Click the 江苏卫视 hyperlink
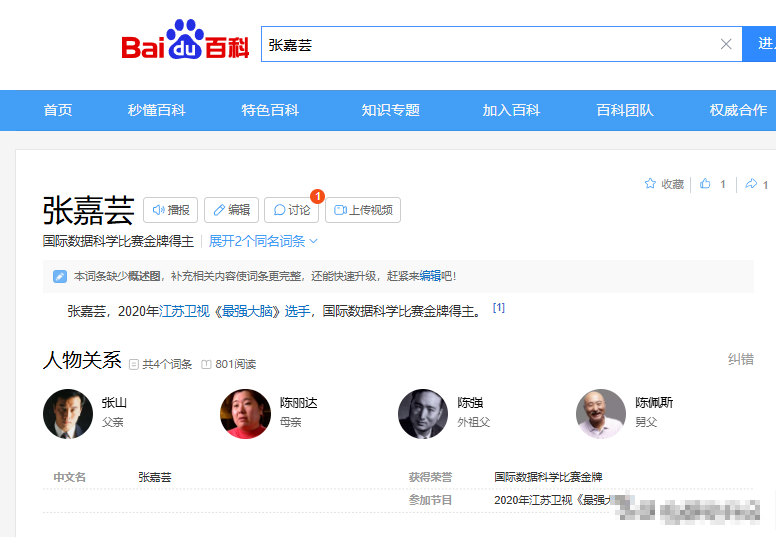 [x=185, y=311]
